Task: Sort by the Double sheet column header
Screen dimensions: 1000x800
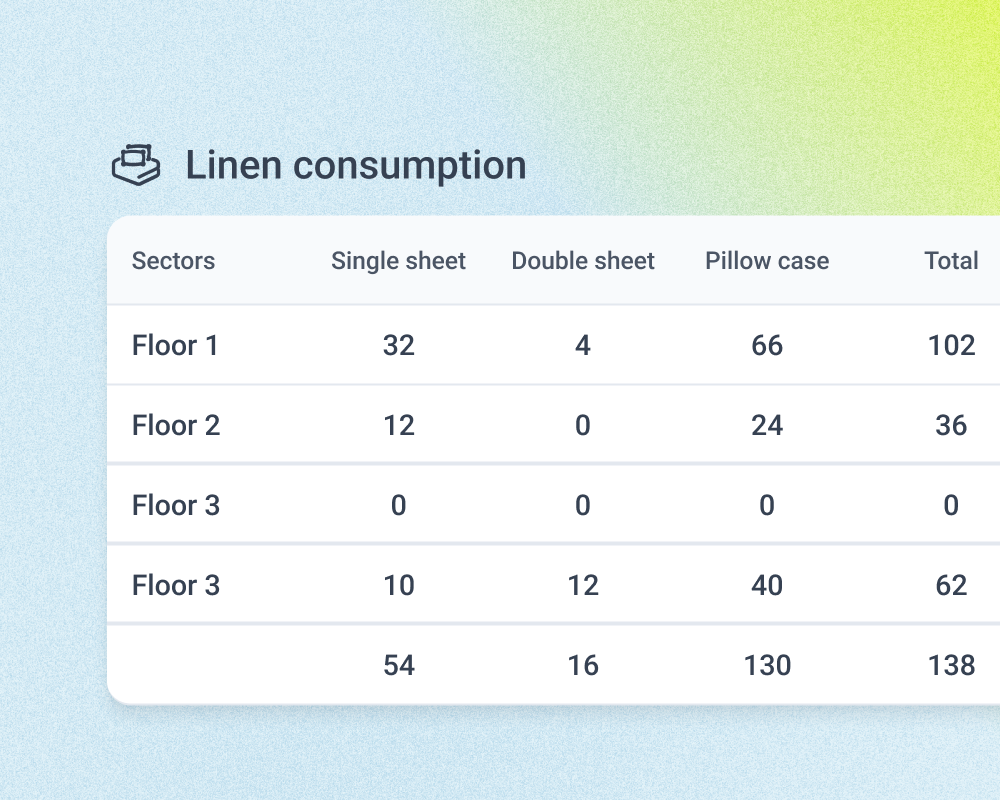Action: tap(583, 261)
